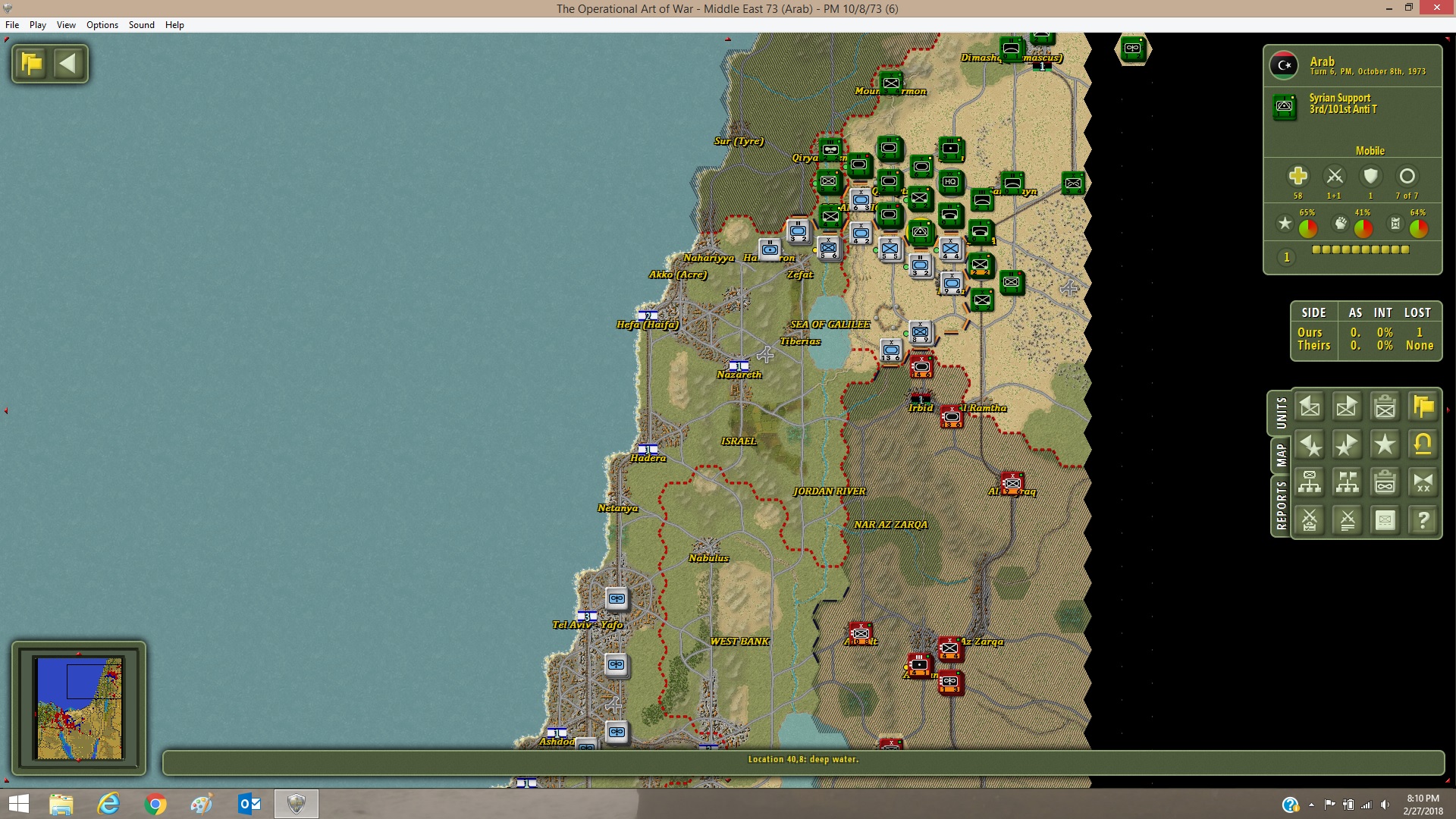
Task: Click the Nabulus city label
Action: (x=708, y=558)
